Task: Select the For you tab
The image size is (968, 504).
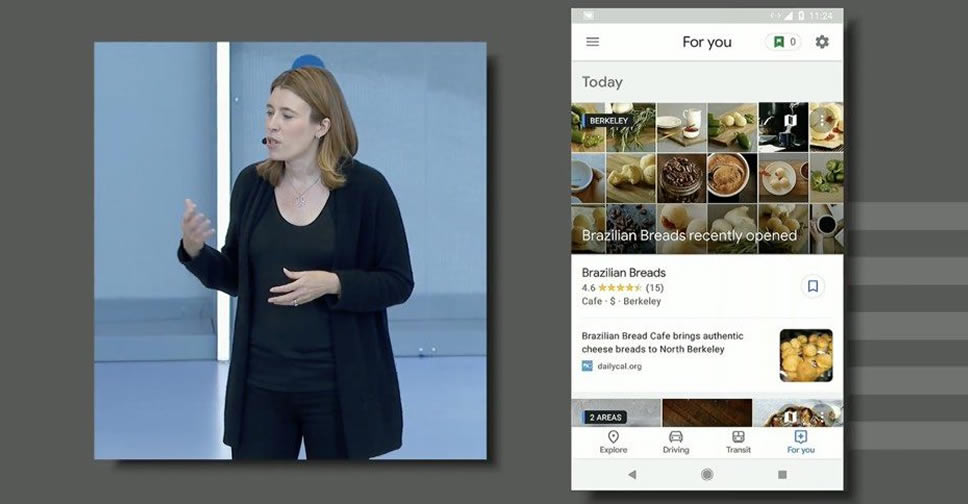Action: (x=800, y=442)
